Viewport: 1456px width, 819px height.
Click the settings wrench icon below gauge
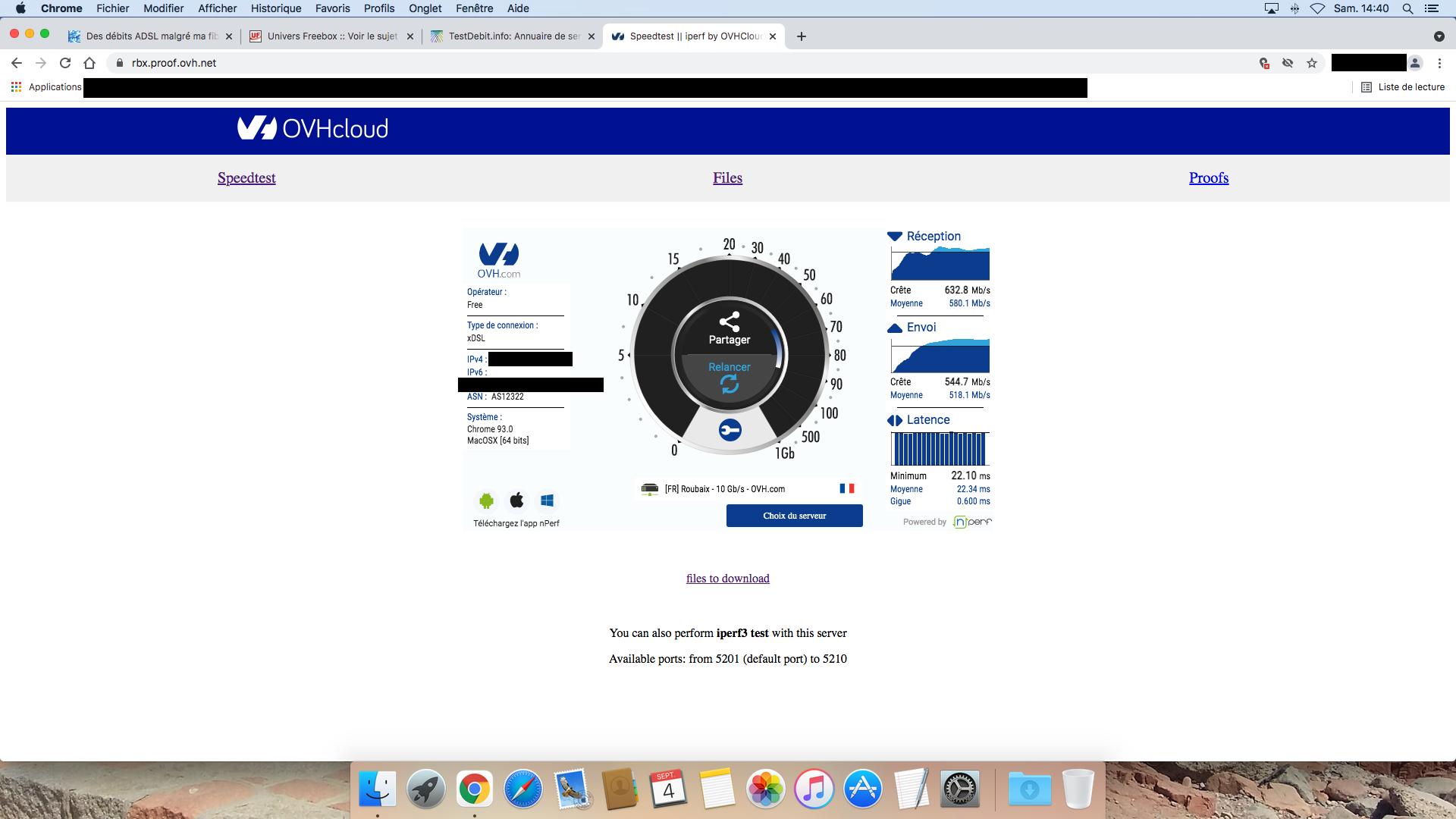pyautogui.click(x=730, y=431)
